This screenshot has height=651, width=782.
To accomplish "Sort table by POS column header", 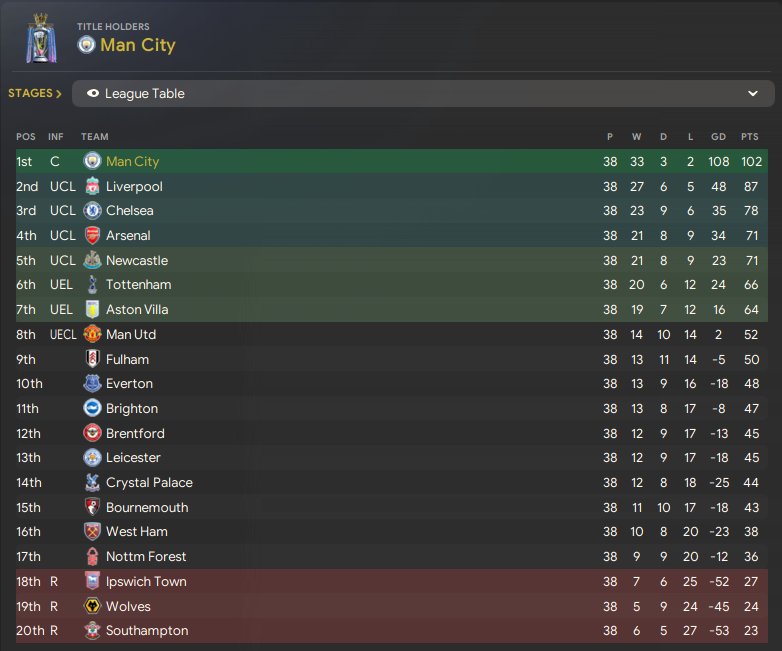I will pyautogui.click(x=25, y=137).
